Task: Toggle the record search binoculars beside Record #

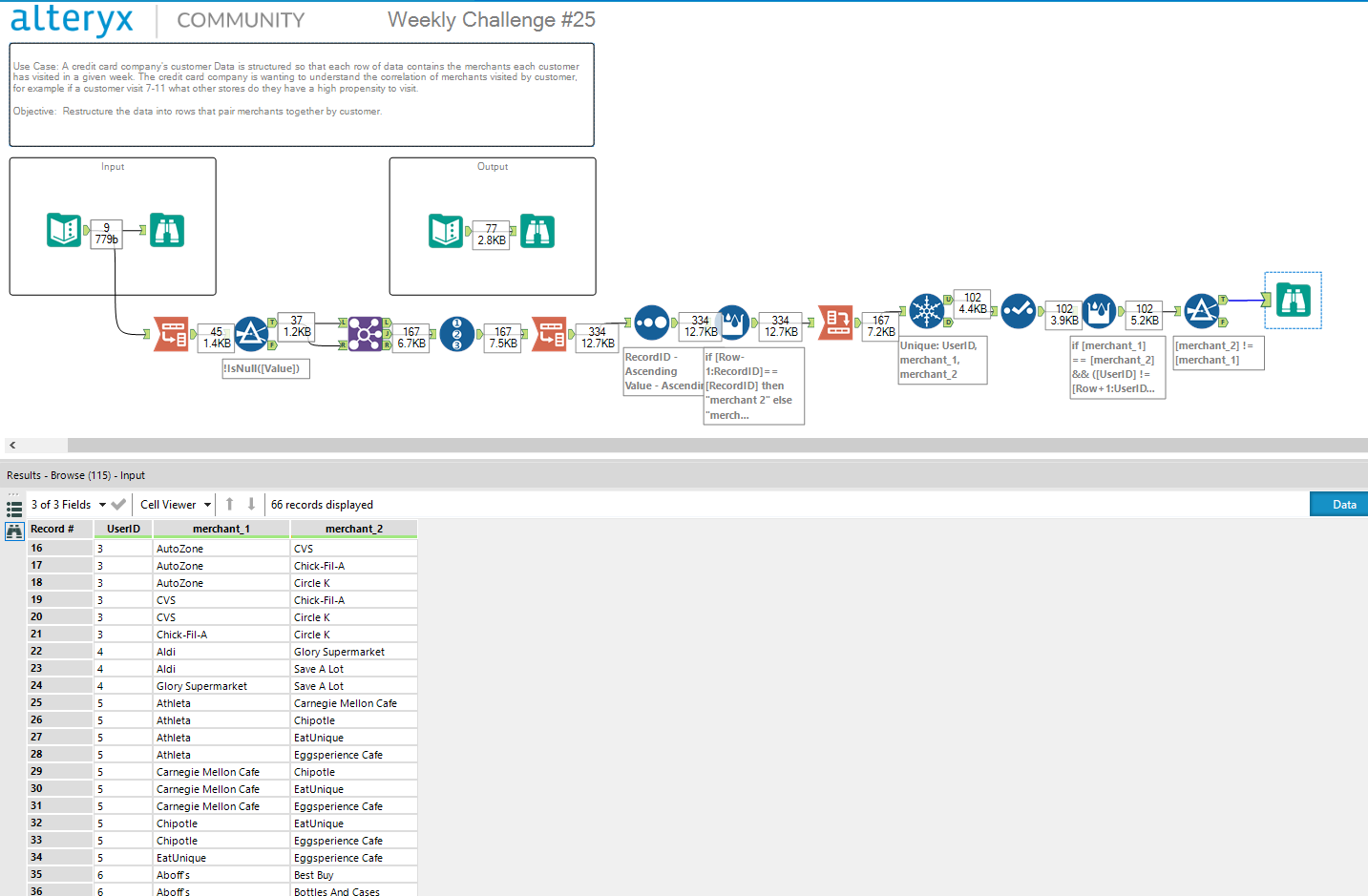Action: click(x=13, y=531)
